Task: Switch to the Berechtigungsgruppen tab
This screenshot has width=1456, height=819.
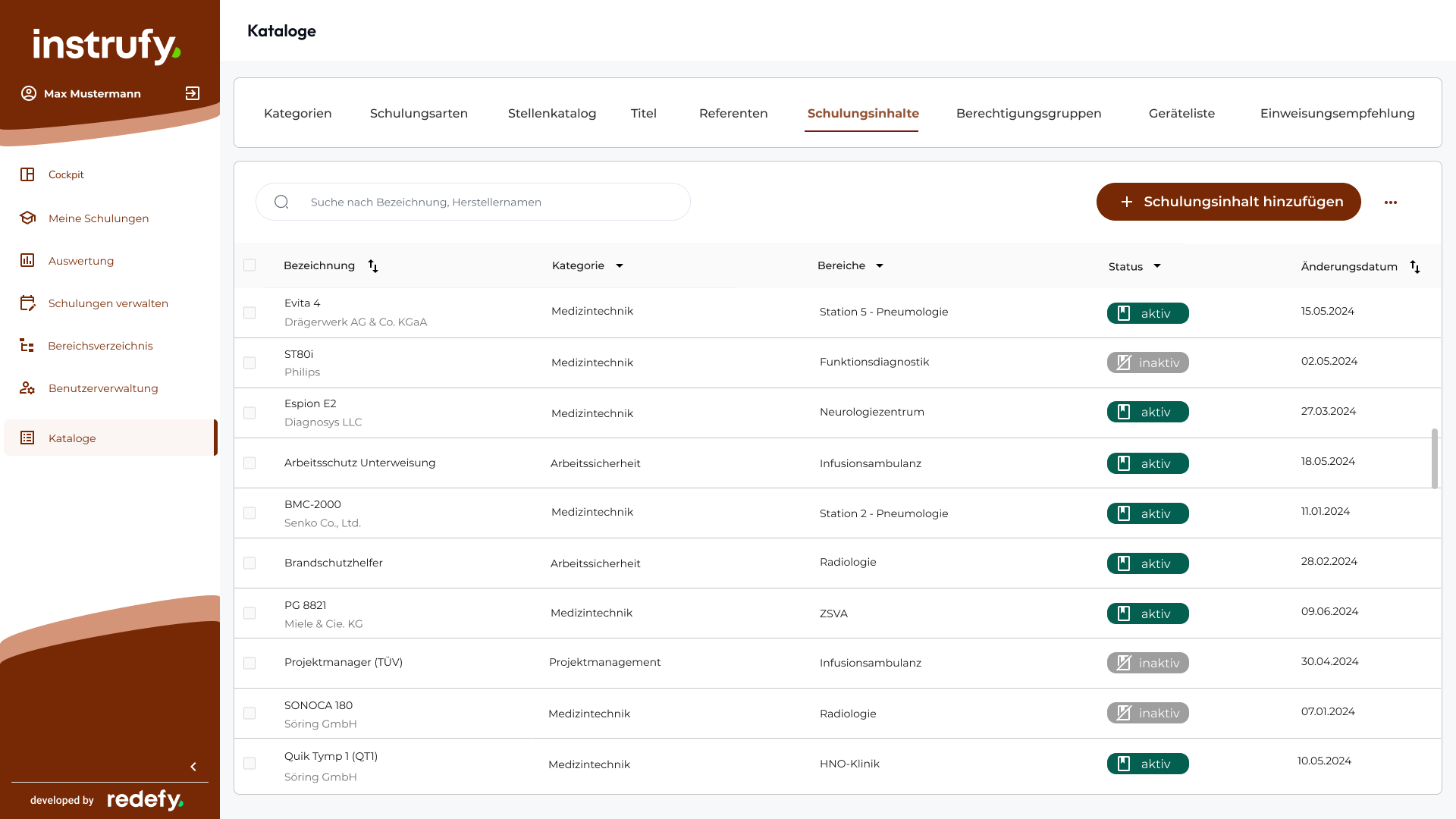Action: click(x=1028, y=113)
